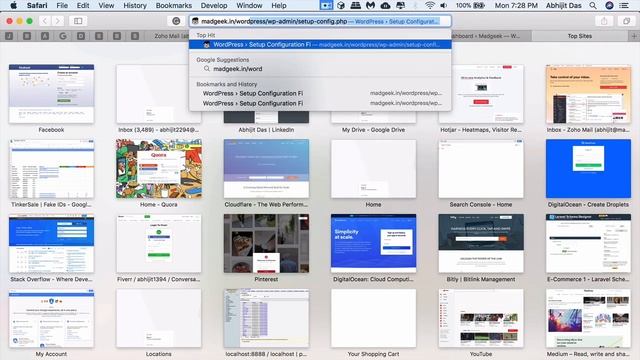Open Spotlight search icon
640x360 pixels.
tap(593, 5)
